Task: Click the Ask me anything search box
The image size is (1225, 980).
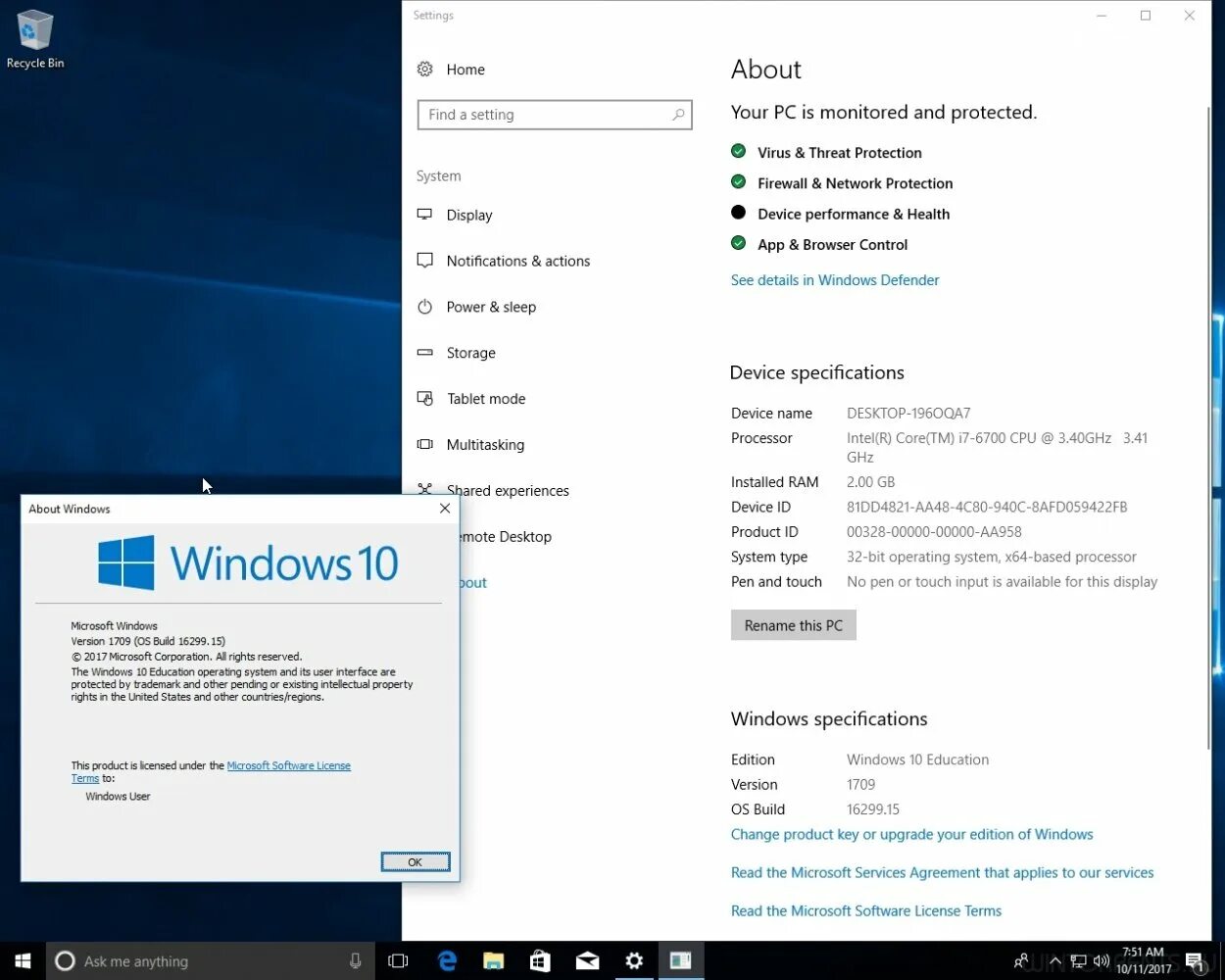Action: (x=210, y=961)
